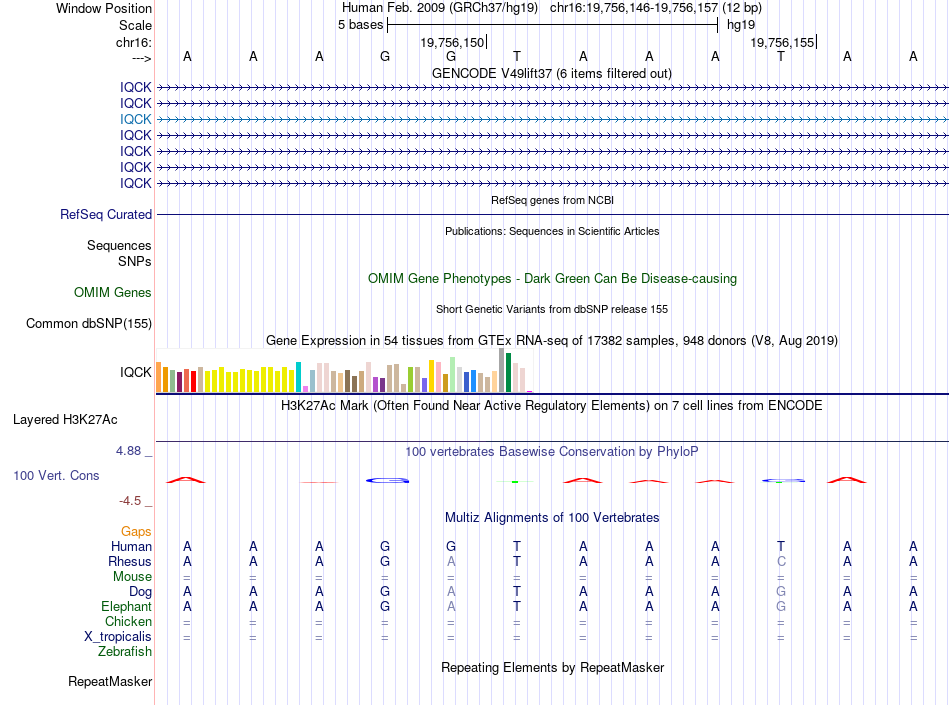The image size is (950, 705).
Task: Click the blue G conservation logo in PhyloP
Action: pos(388,480)
